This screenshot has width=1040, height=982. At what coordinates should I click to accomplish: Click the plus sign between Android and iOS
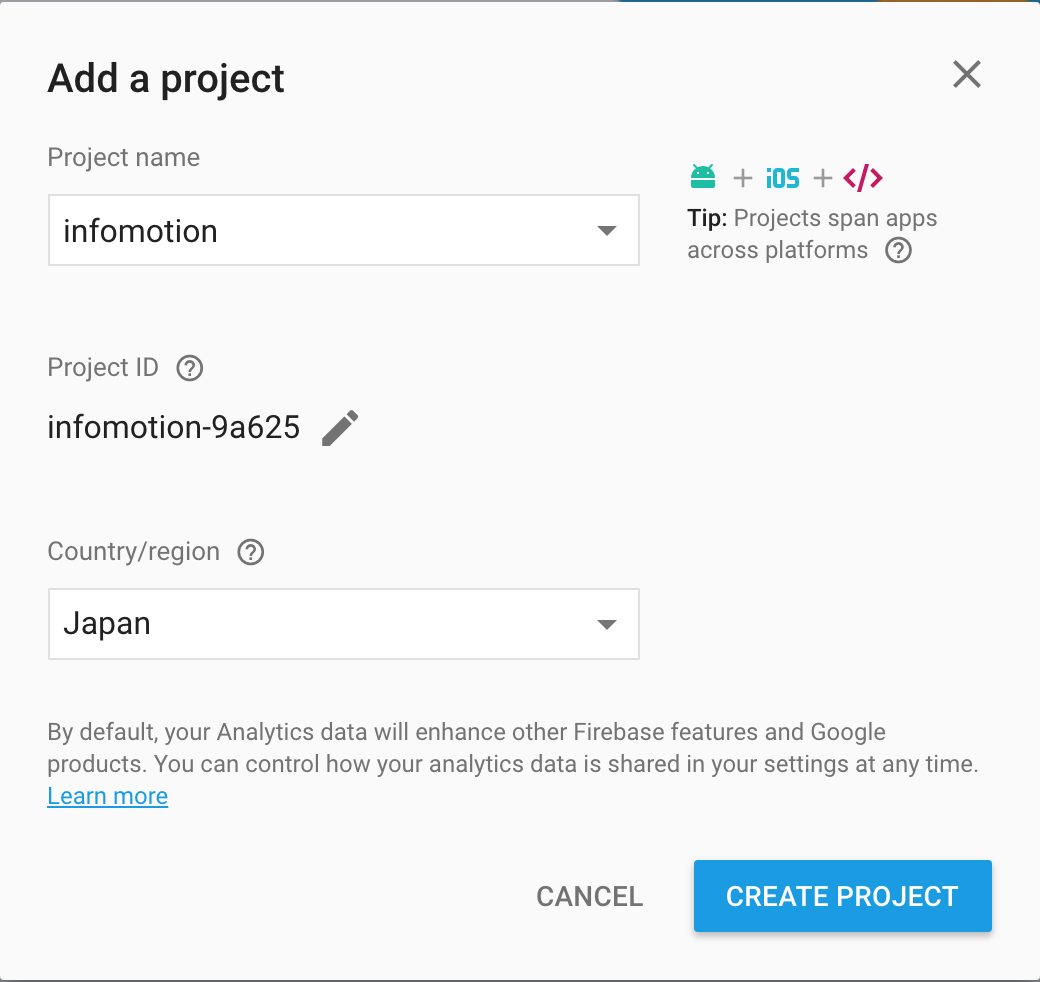742,177
